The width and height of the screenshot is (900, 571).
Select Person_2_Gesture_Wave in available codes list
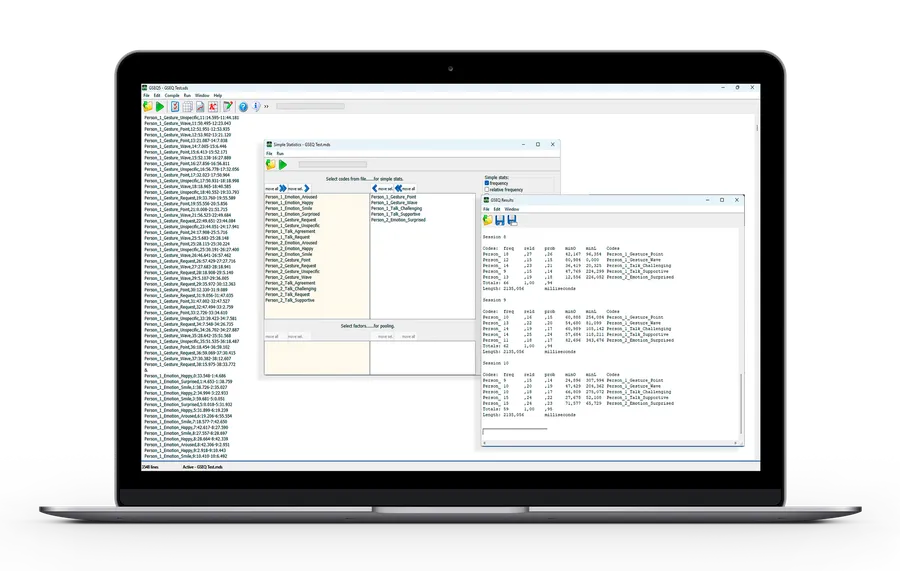(x=288, y=277)
